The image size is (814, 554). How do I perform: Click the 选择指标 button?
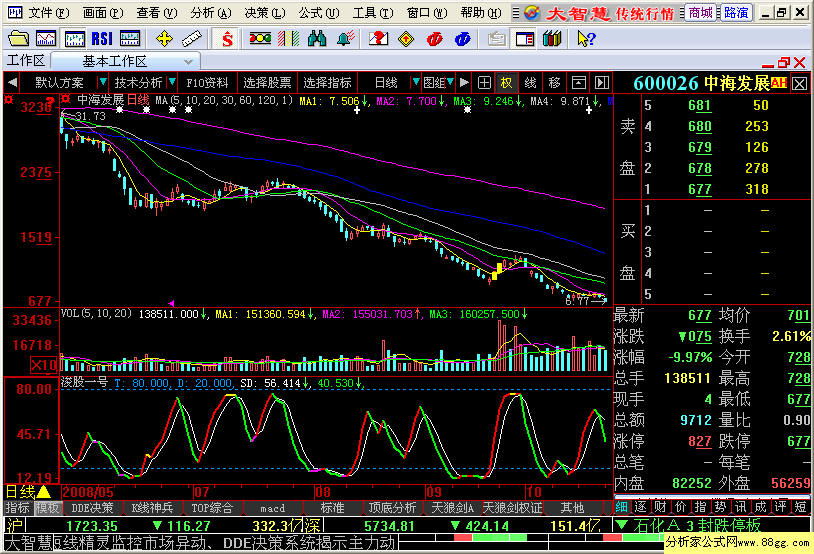tap(328, 83)
